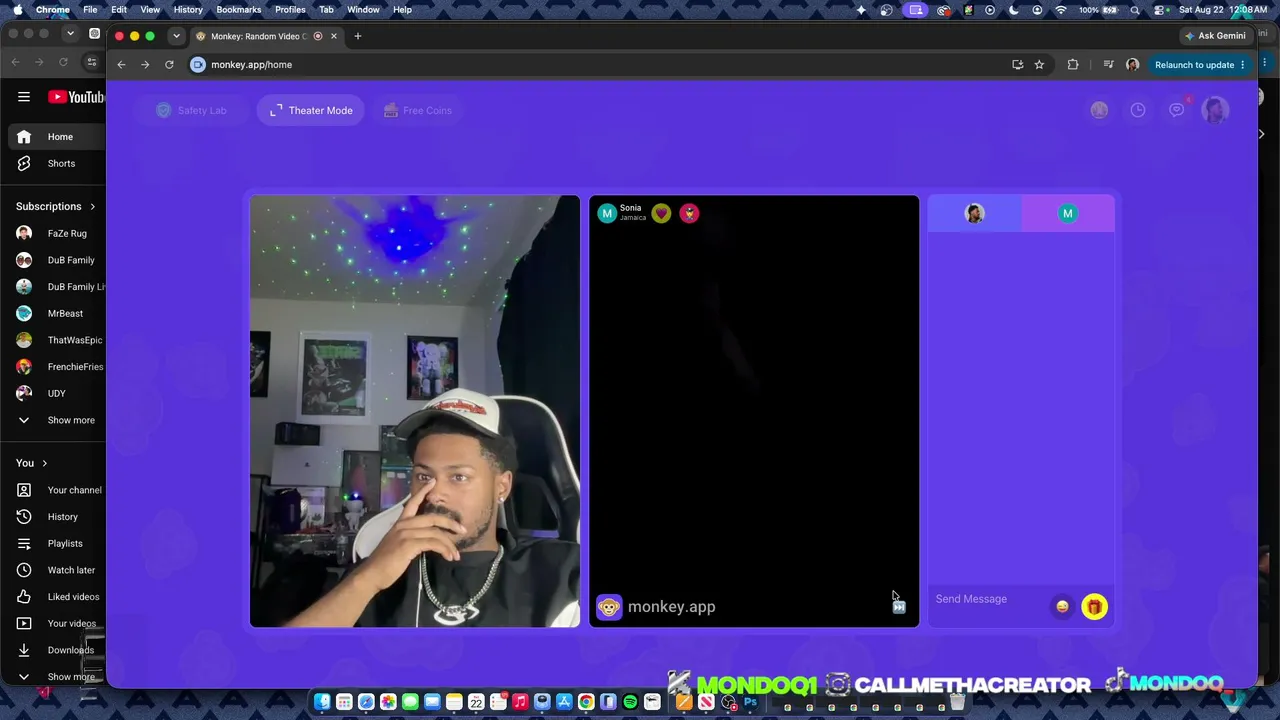Bookmark this page with the star icon
The image size is (1280, 720).
pos(1039,65)
